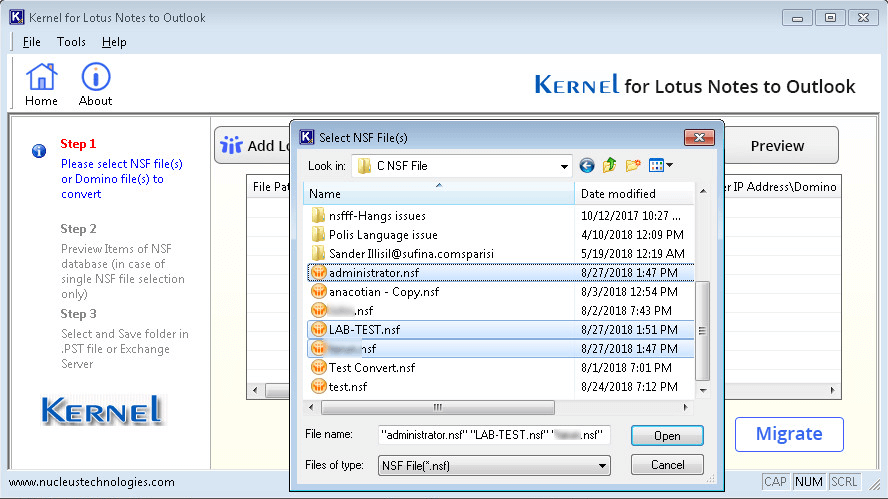Open the Home toolbar icon
Image resolution: width=888 pixels, height=499 pixels.
pos(41,77)
